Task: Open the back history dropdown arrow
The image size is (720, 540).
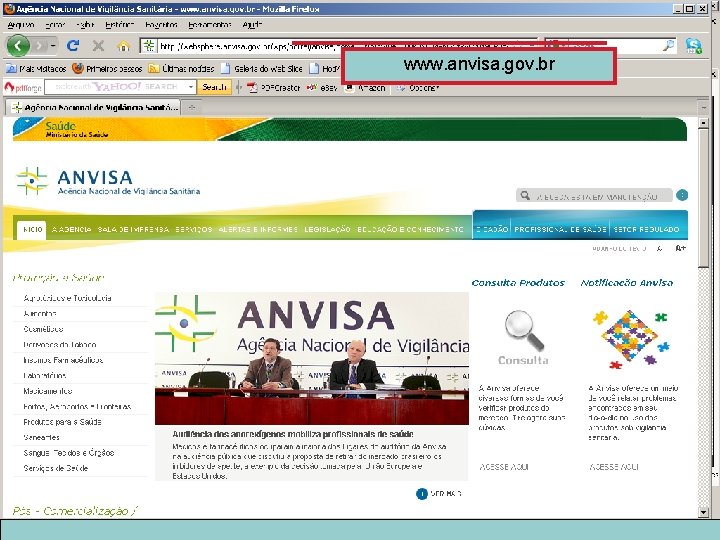Action: (53, 46)
